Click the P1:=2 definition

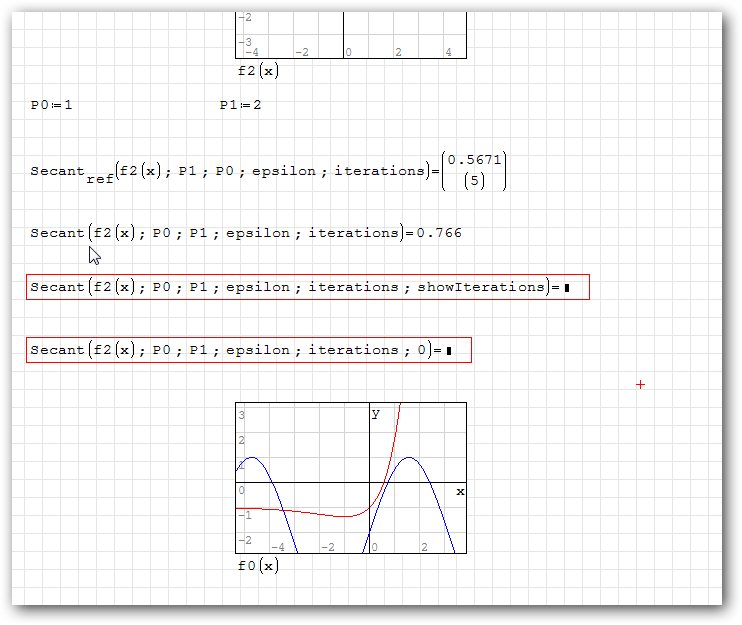click(240, 105)
